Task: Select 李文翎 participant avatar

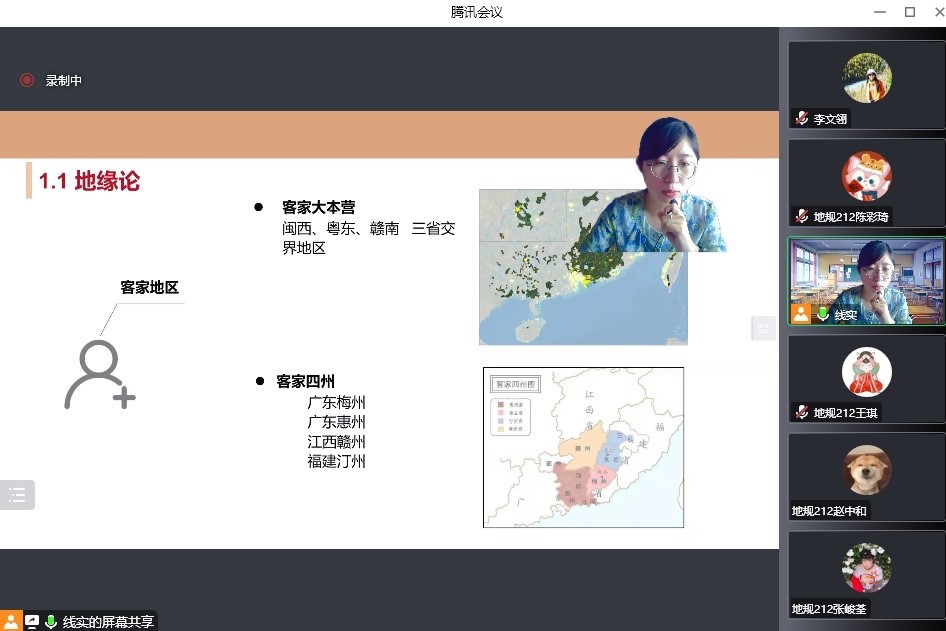Action: (866, 78)
